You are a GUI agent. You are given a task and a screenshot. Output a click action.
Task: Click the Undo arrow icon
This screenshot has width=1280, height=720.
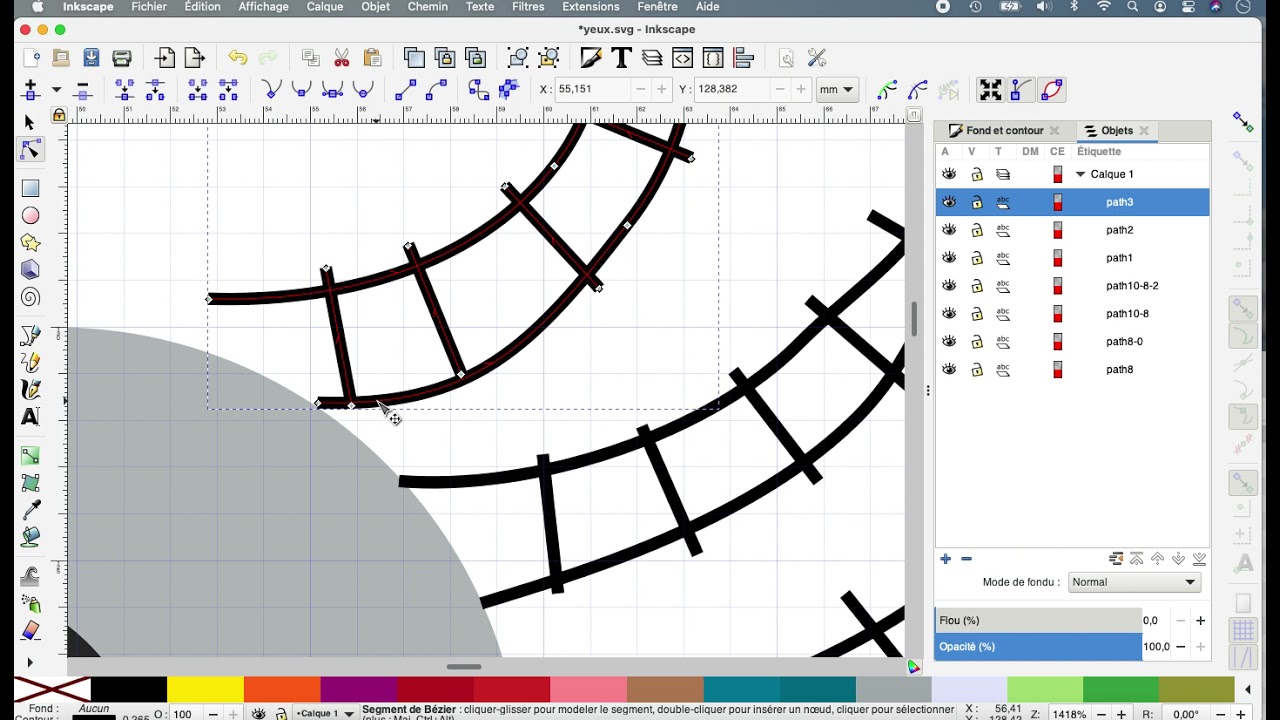click(x=237, y=58)
